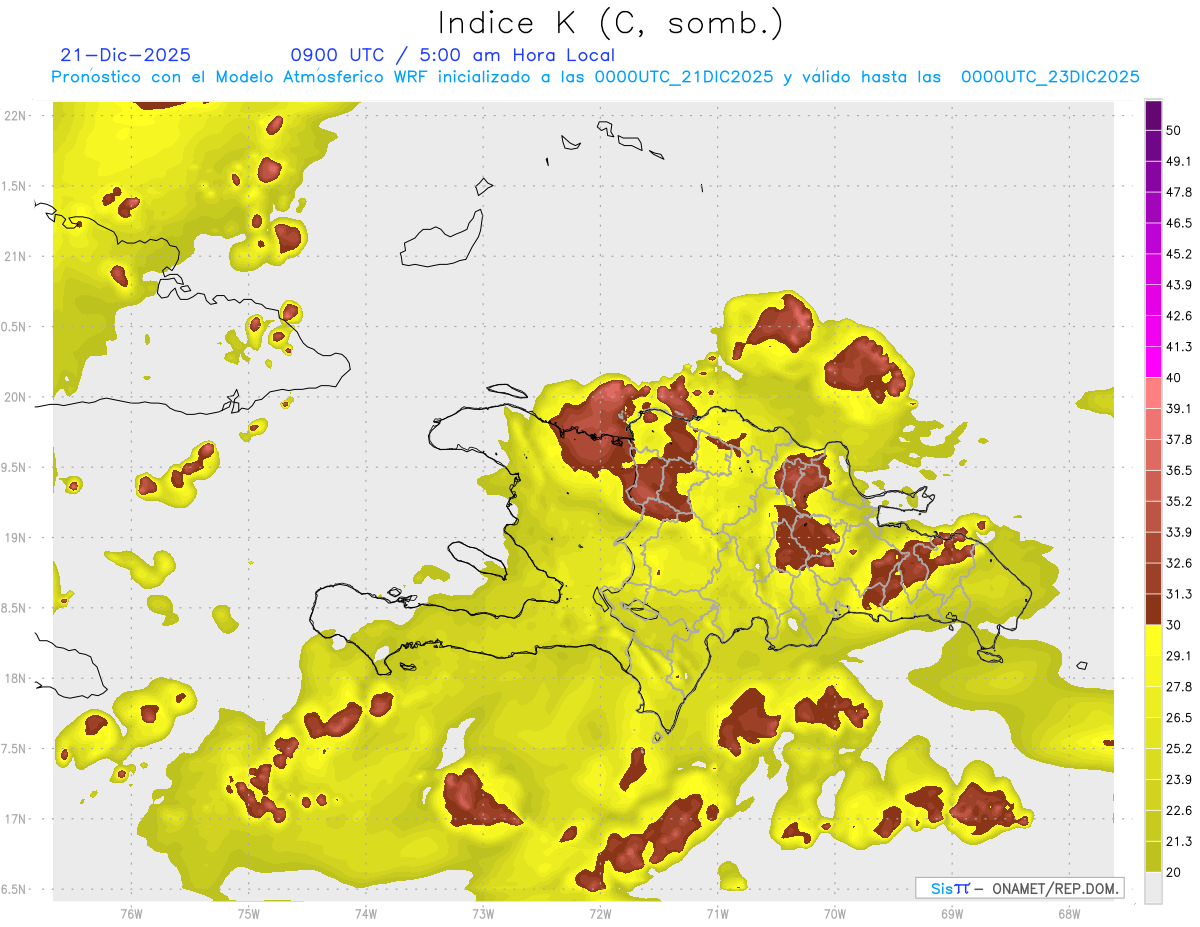Click the color scale value '37.8'
The image size is (1200, 927).
[x=1179, y=439]
